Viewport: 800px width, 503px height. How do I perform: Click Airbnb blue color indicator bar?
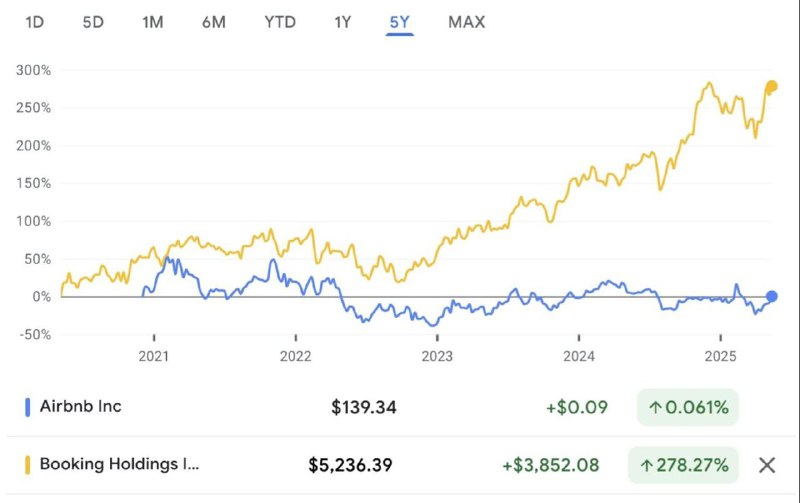click(28, 407)
